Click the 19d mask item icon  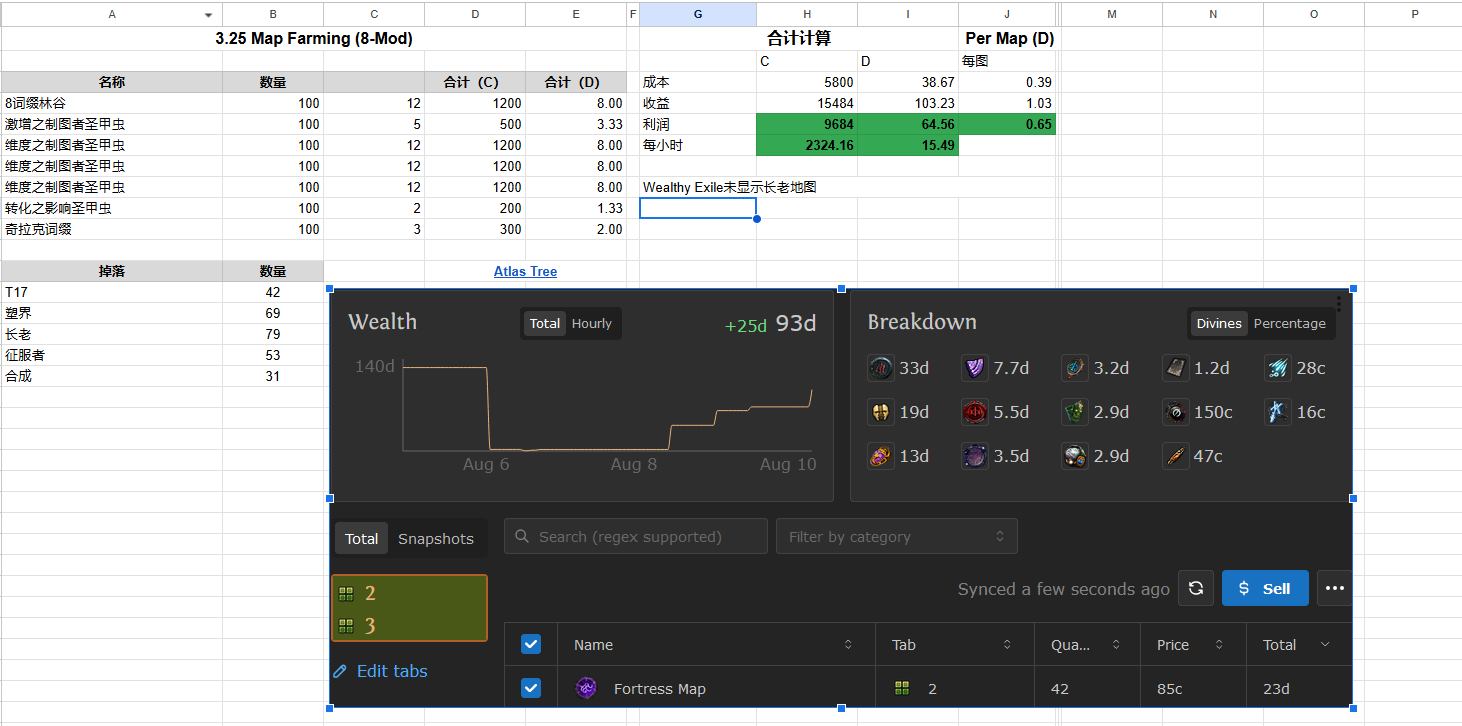coord(880,412)
